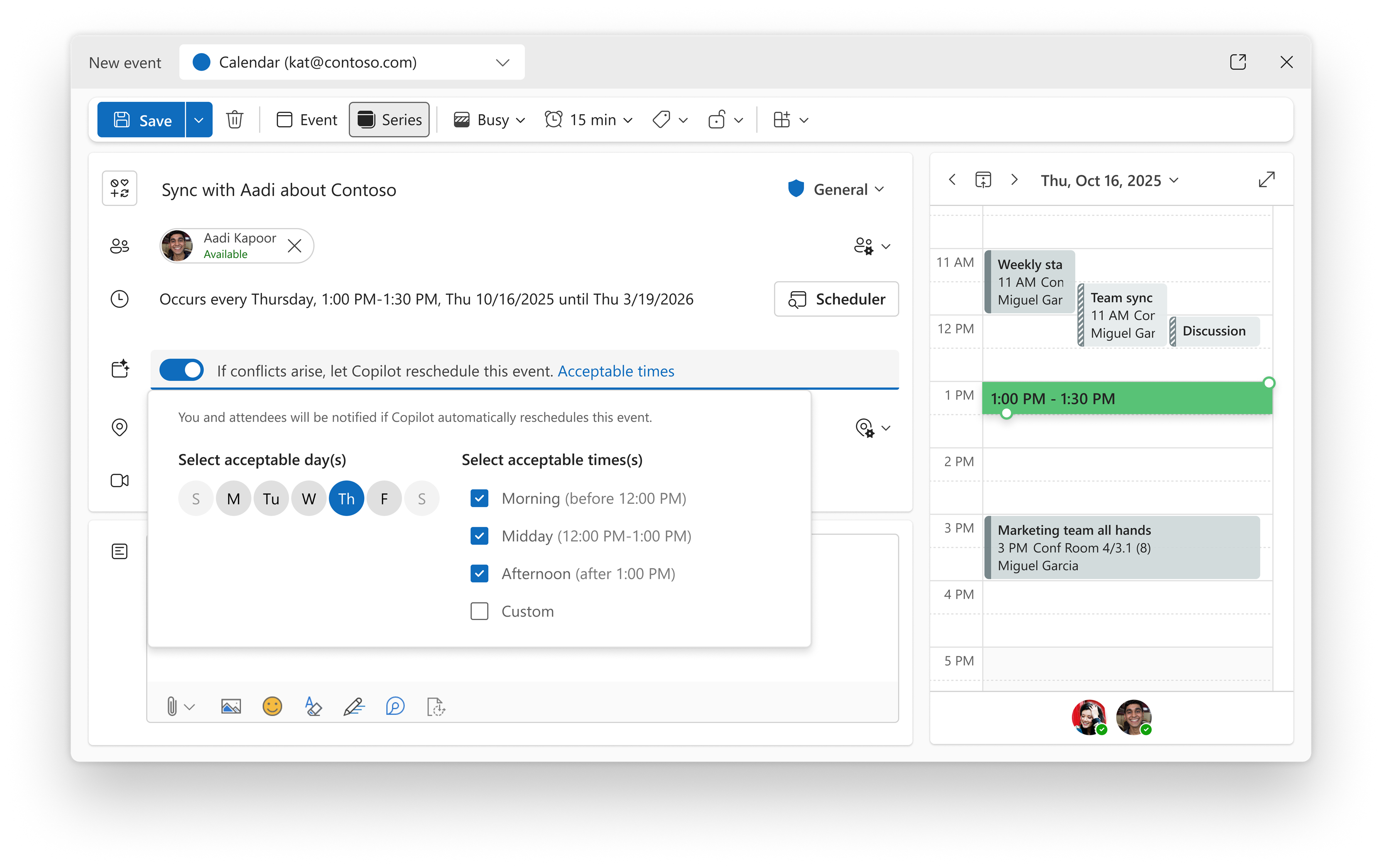Select Friday as an acceptable day
The height and width of the screenshot is (868, 1382).
384,498
